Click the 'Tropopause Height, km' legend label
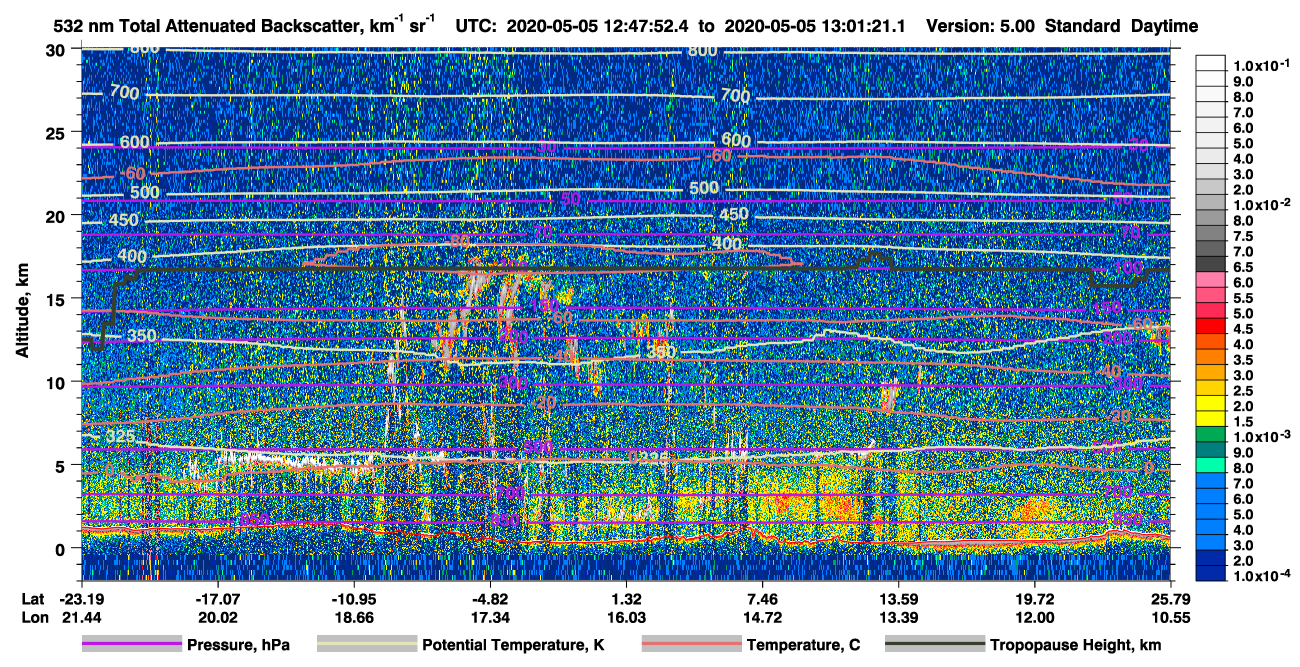The width and height of the screenshot is (1300, 667). (x=1075, y=645)
